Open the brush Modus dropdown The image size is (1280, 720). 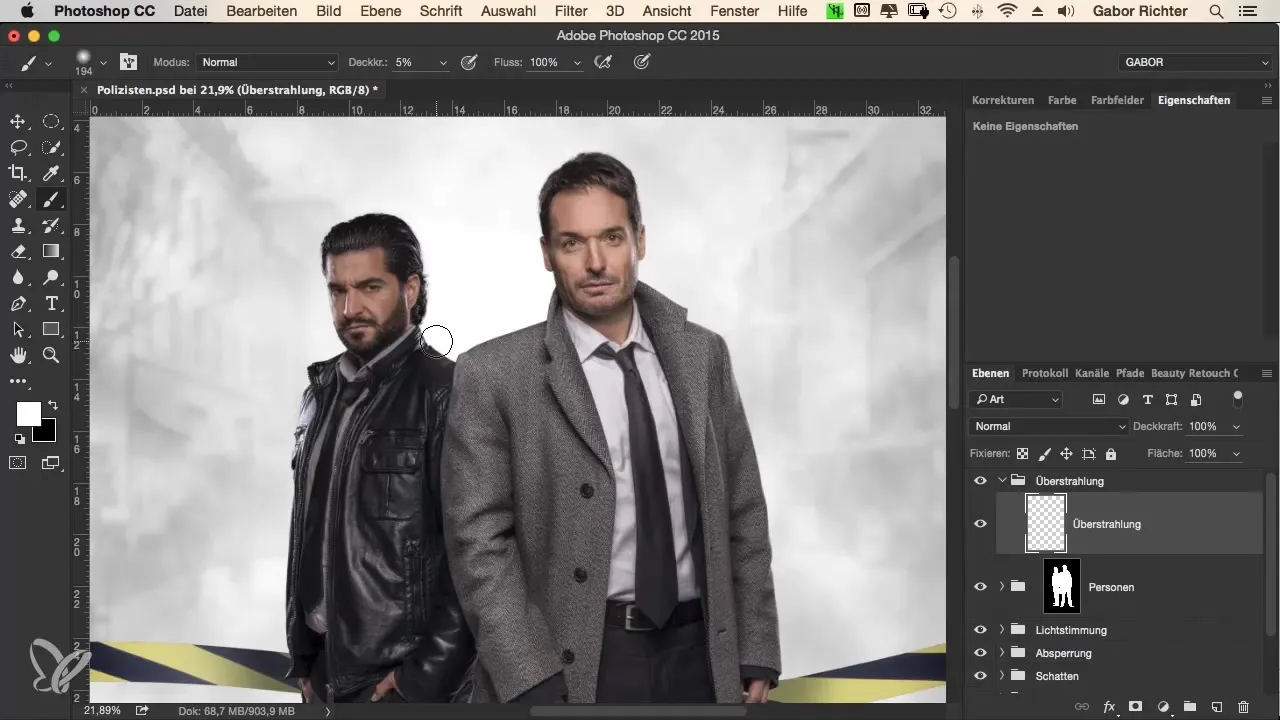[x=267, y=62]
